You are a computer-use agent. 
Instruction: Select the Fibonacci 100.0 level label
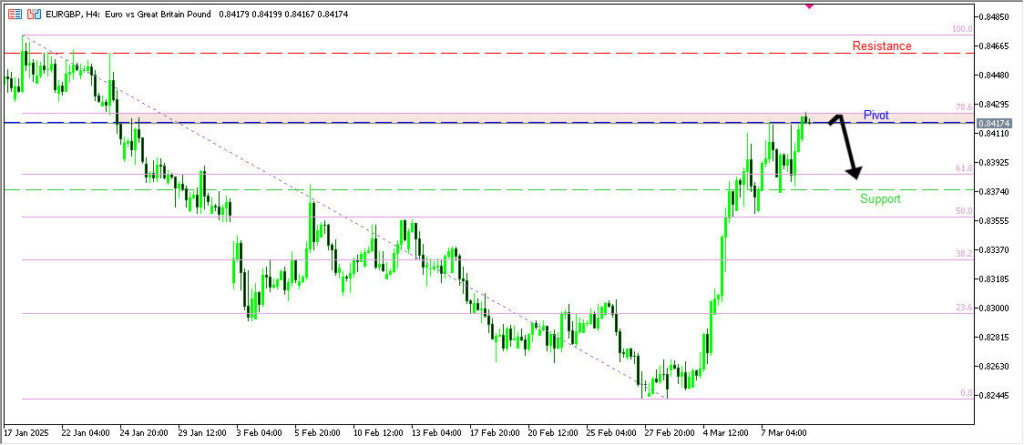pyautogui.click(x=962, y=30)
